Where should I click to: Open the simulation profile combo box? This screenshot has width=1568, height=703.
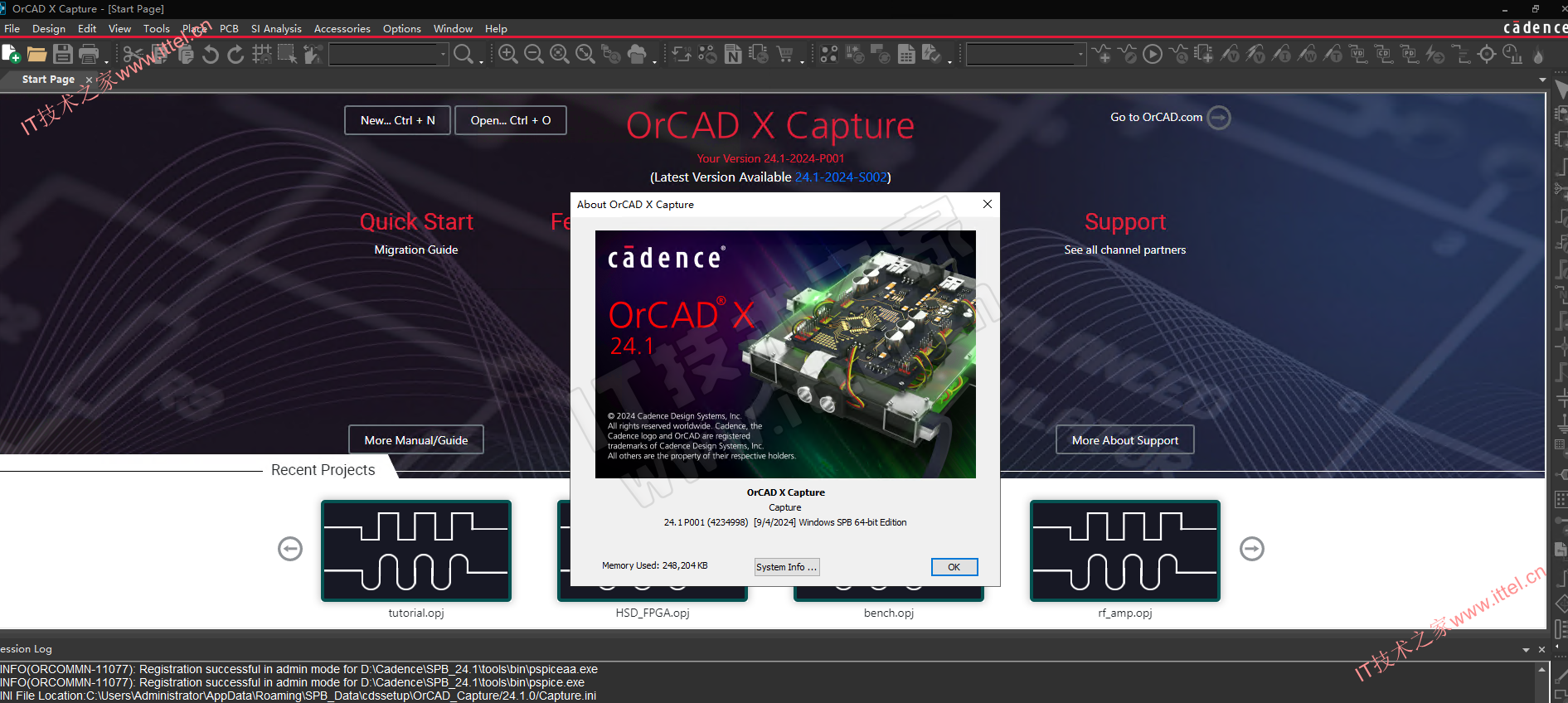1027,54
